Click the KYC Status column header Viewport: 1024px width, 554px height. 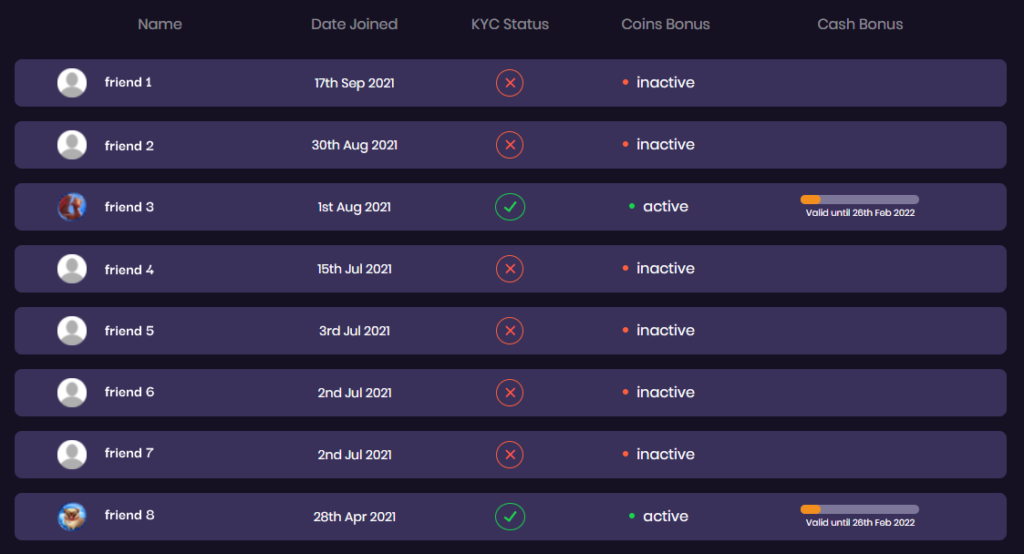point(510,24)
